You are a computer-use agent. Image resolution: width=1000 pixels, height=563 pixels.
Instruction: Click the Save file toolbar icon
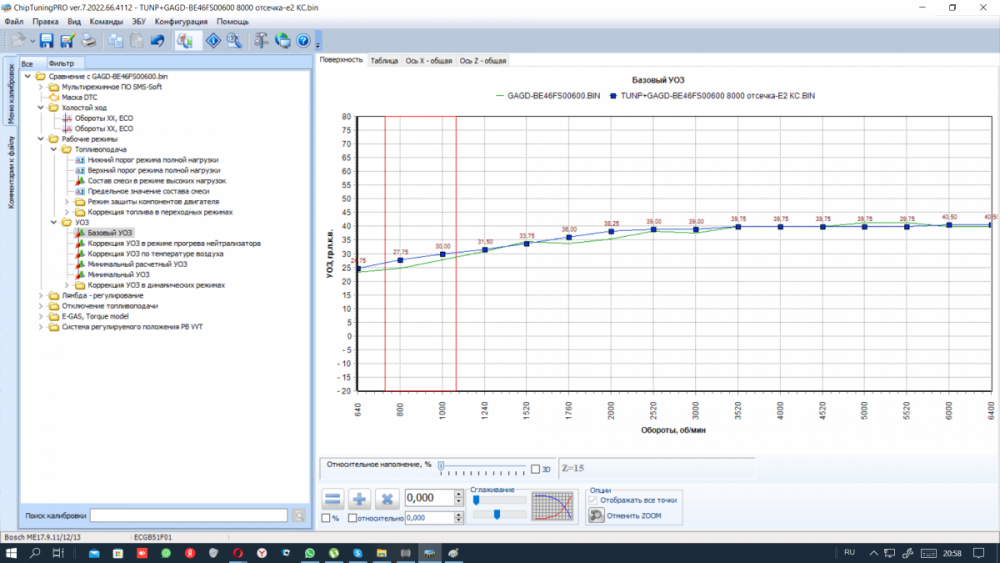[46, 41]
